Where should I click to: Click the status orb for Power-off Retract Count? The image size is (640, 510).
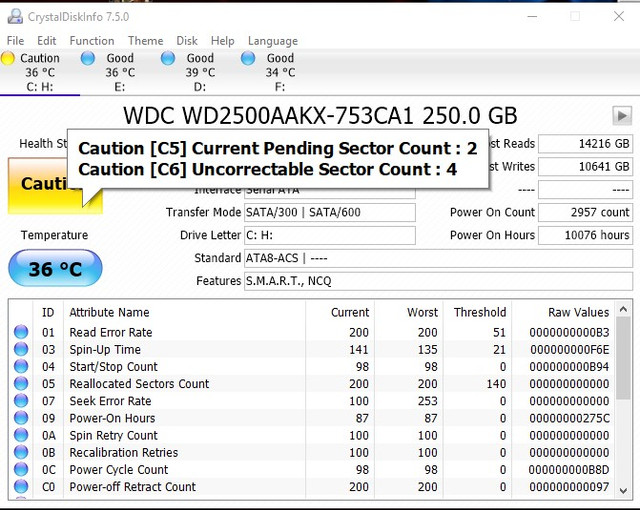tap(21, 486)
